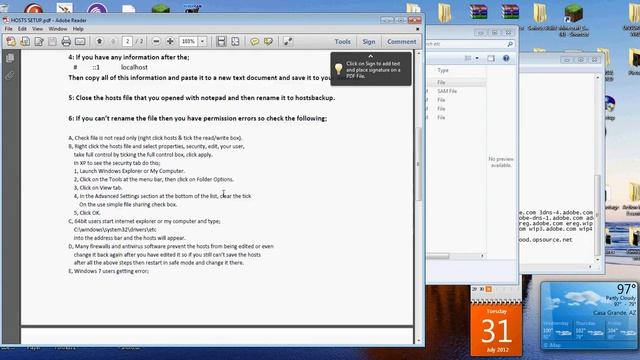This screenshot has height=360, width=640.
Task: Open the Edit menu in Adobe Reader
Action: tap(22, 29)
